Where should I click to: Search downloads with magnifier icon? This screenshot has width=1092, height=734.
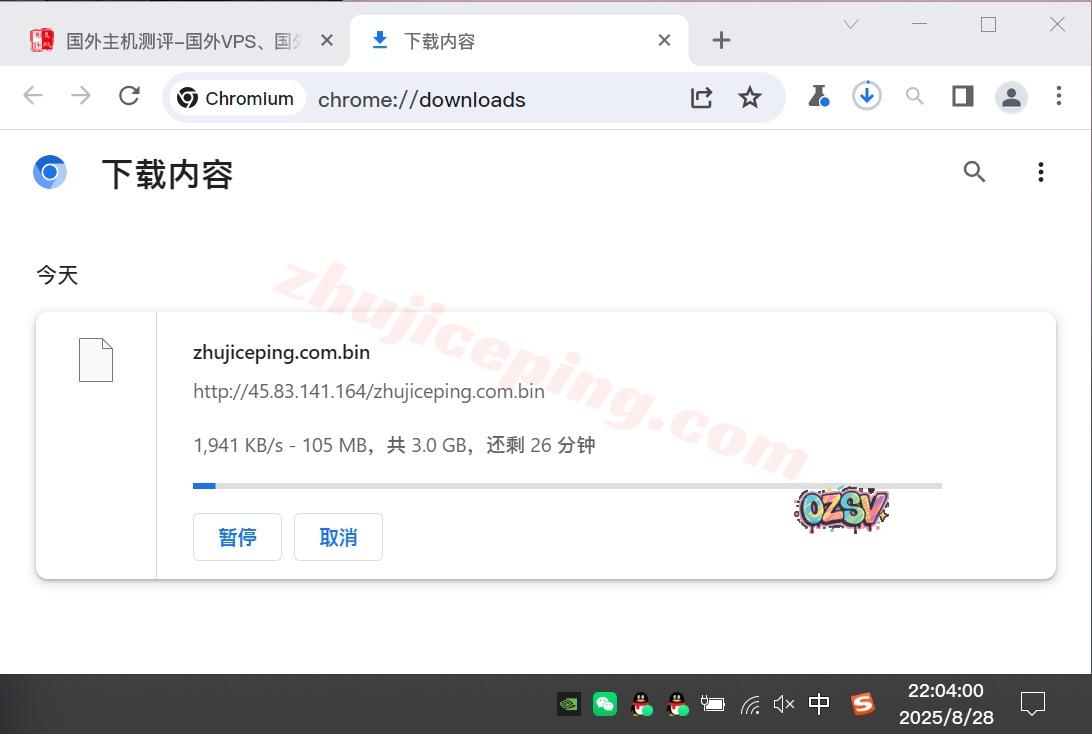click(974, 172)
